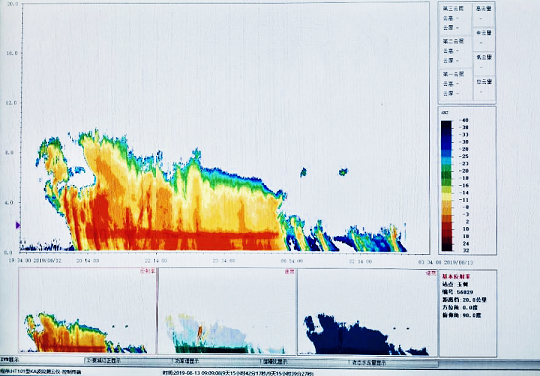Open the velocity thumbnail in the lower middle panel
Viewport: 540px width, 376px height.
pyautogui.click(x=227, y=311)
